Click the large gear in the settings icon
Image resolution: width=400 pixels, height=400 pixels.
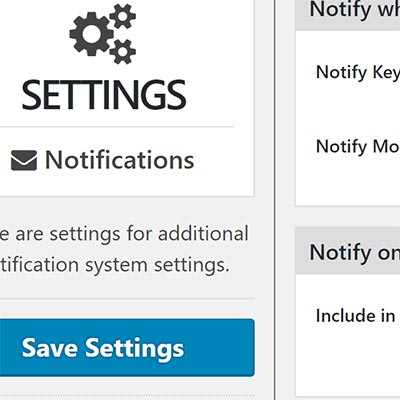point(91,34)
